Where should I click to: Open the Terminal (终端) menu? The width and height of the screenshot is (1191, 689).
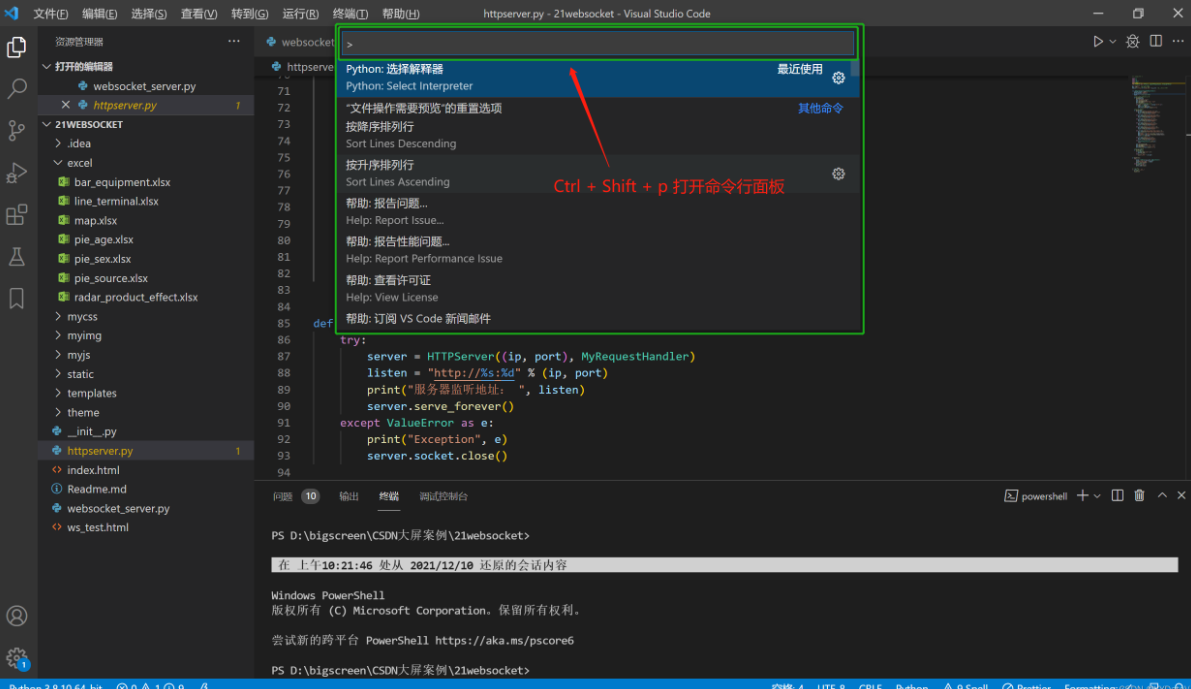(350, 14)
